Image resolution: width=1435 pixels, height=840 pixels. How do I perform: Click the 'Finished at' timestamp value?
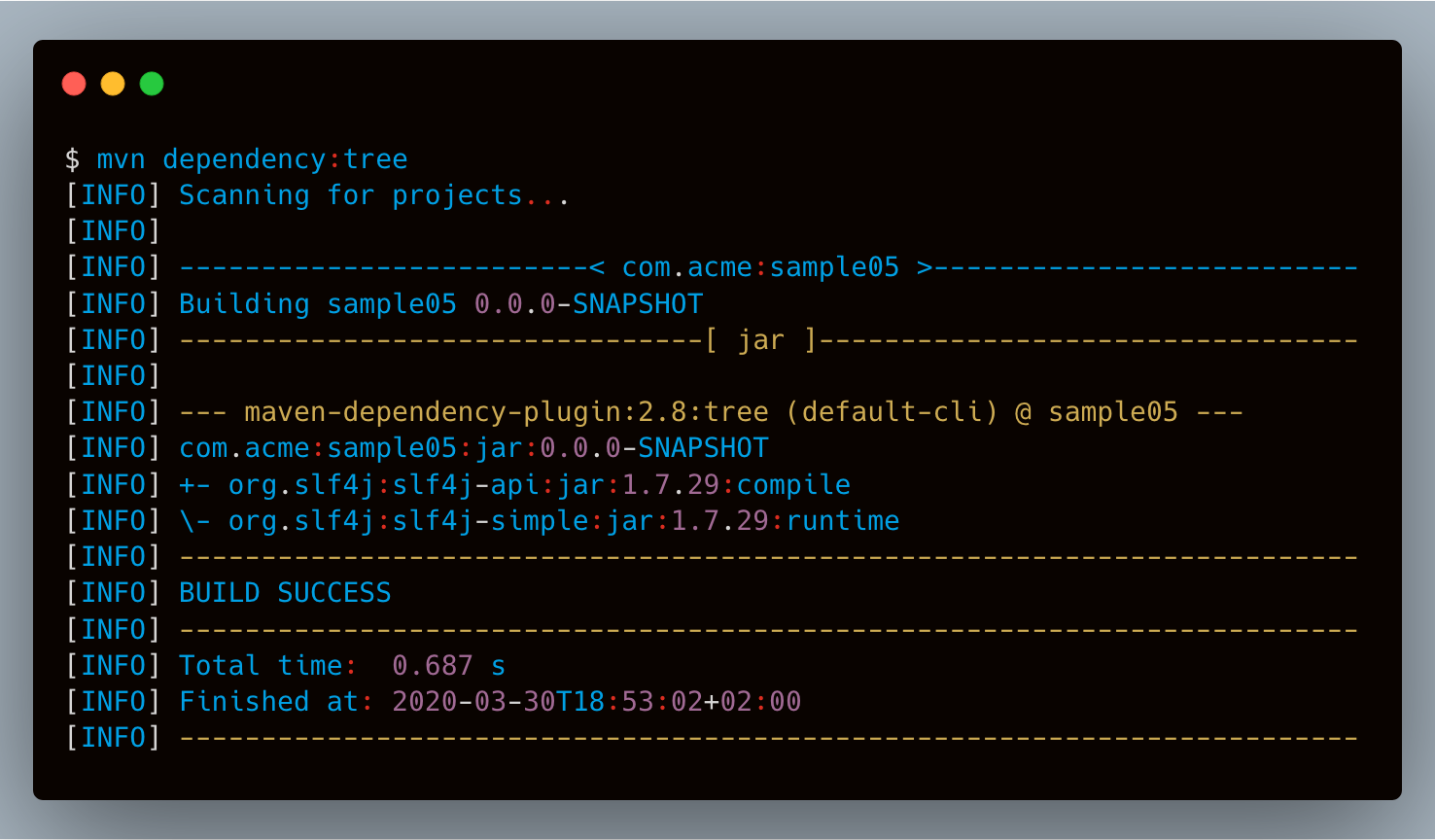(596, 702)
